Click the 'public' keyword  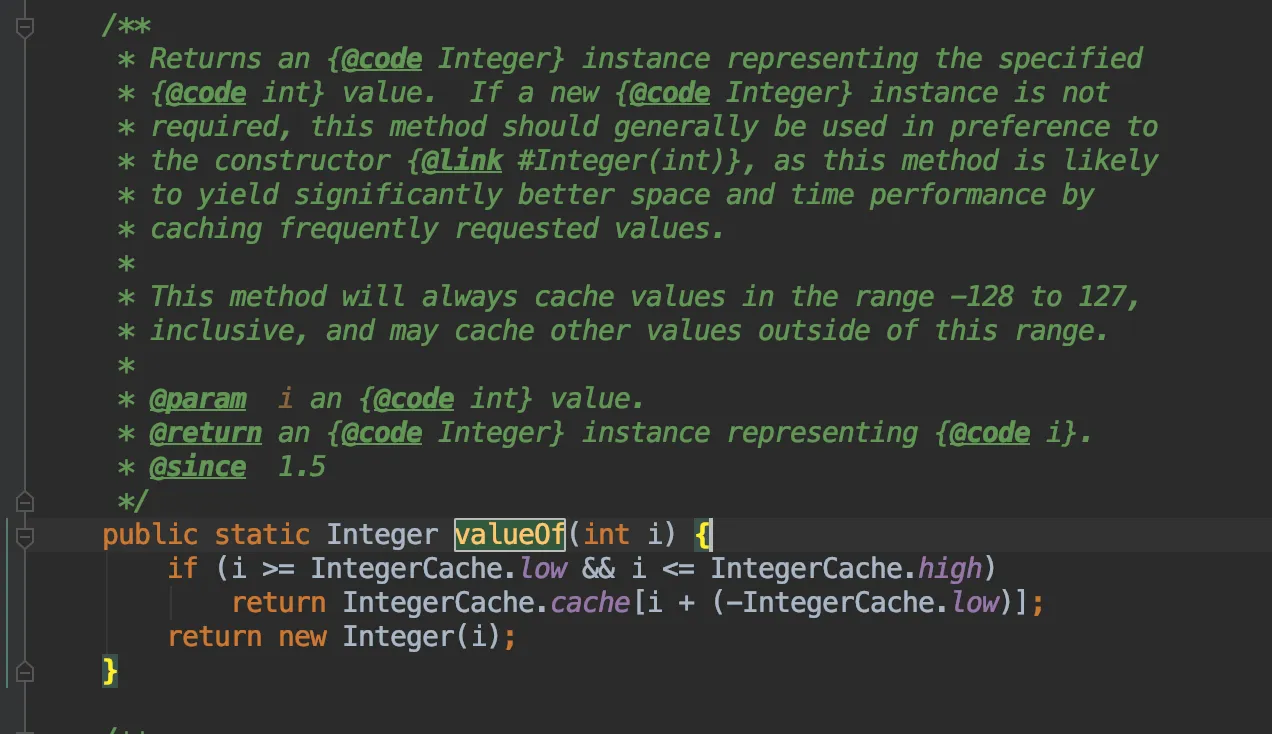150,535
